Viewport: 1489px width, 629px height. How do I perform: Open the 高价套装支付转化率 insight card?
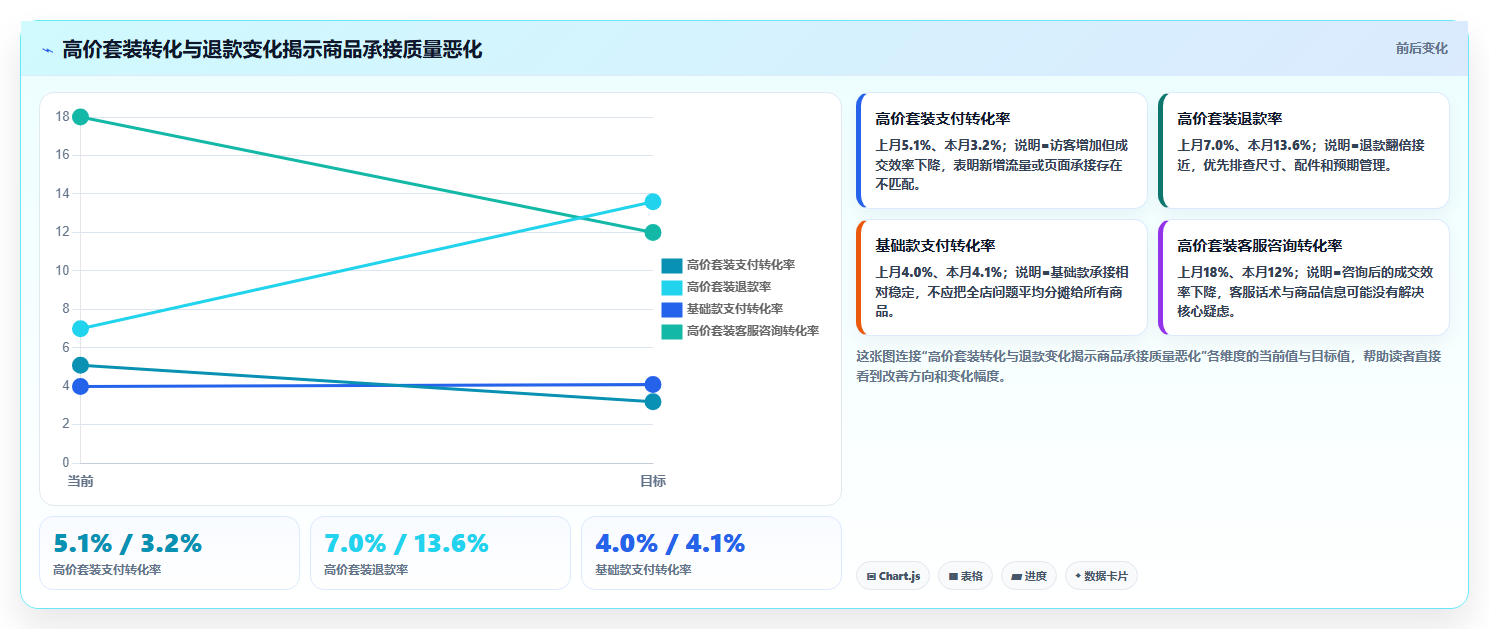tap(1002, 150)
